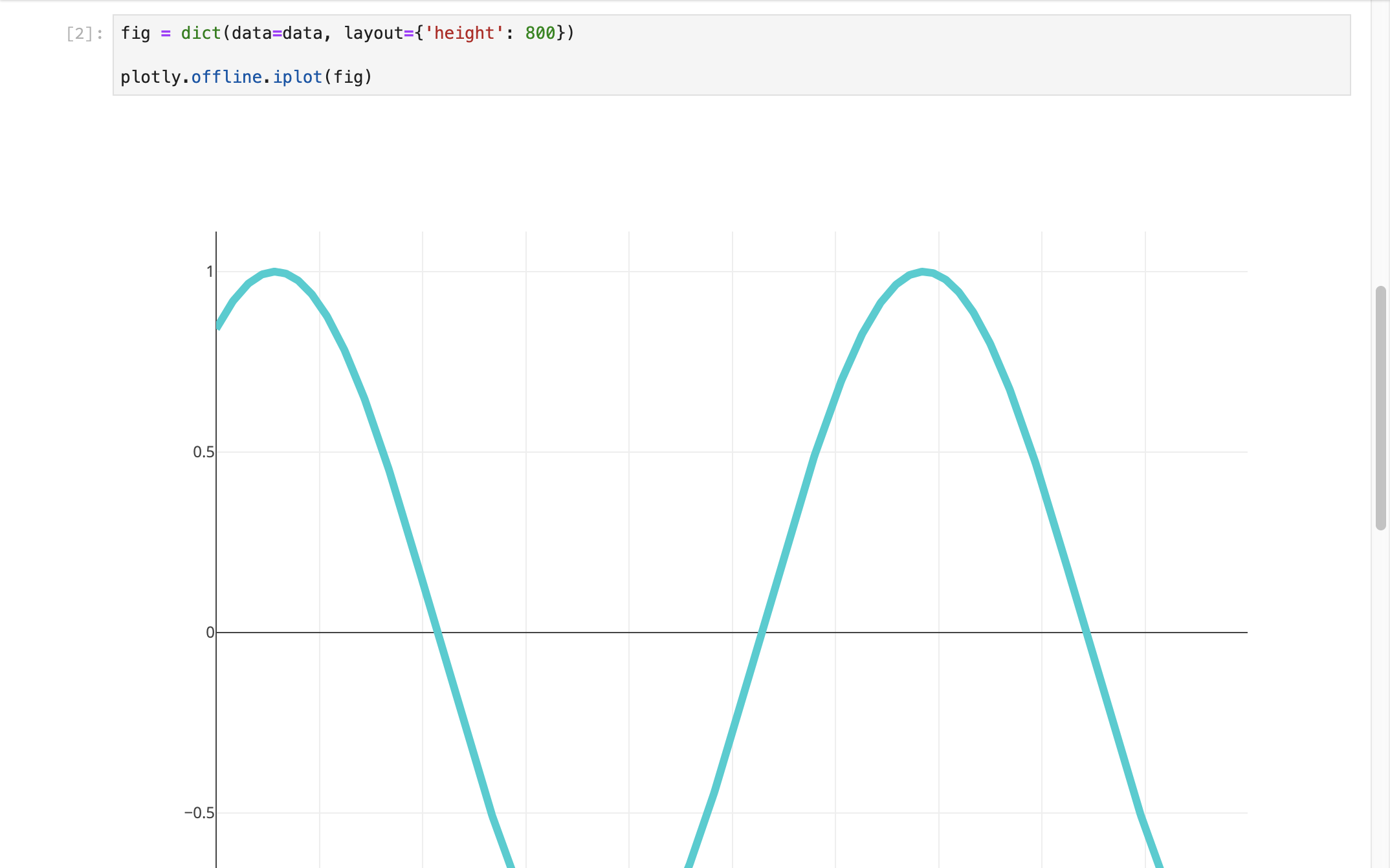
Task: Click the 'plotly' module name in the code
Action: pyautogui.click(x=150, y=77)
